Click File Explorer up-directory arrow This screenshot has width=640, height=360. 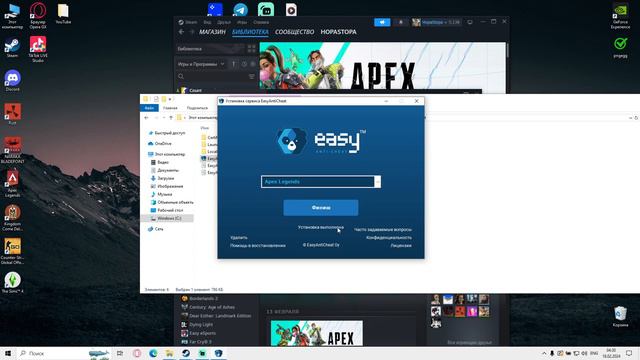click(x=171, y=118)
